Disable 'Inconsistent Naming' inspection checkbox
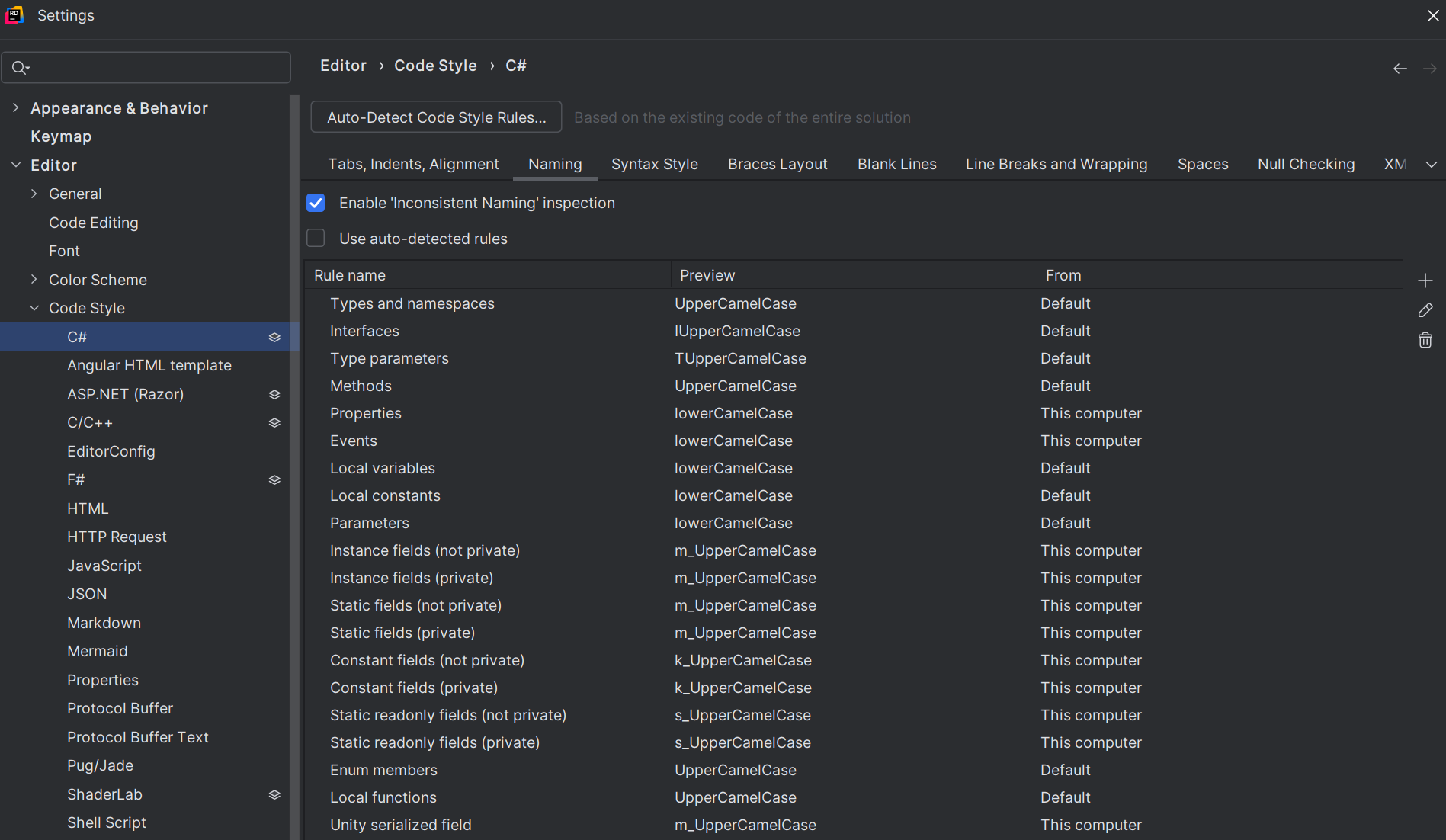Image resolution: width=1446 pixels, height=840 pixels. (x=316, y=203)
